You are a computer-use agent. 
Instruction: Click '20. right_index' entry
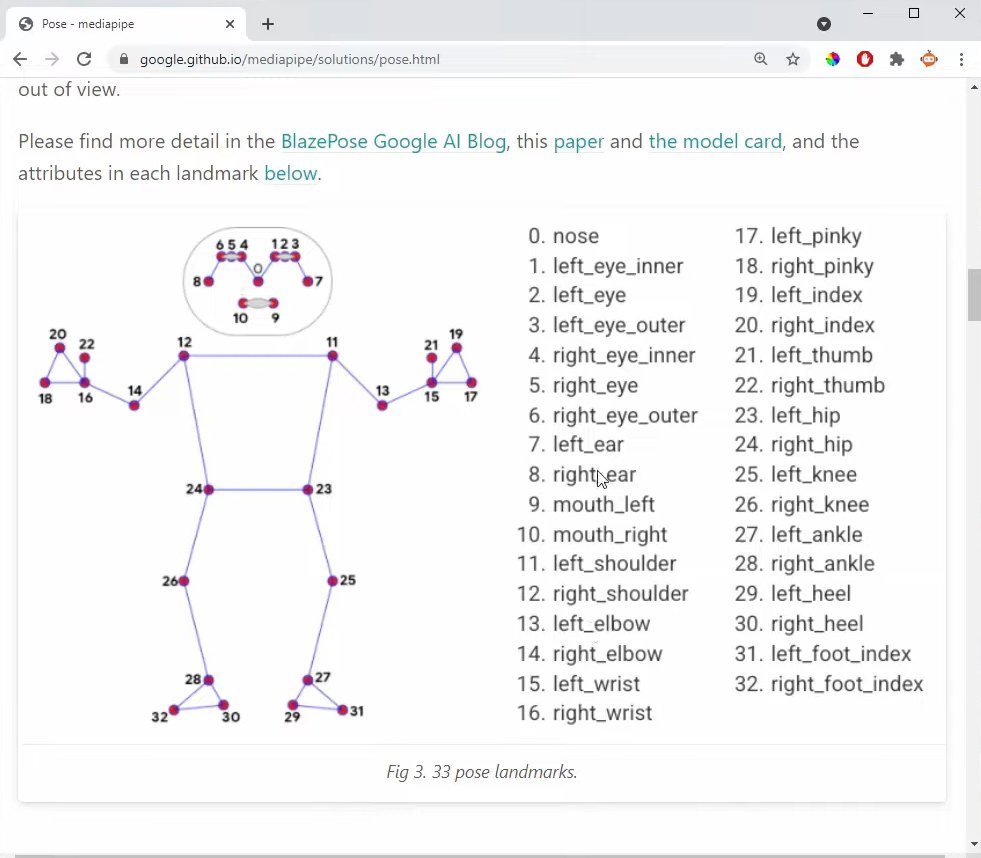tap(805, 325)
